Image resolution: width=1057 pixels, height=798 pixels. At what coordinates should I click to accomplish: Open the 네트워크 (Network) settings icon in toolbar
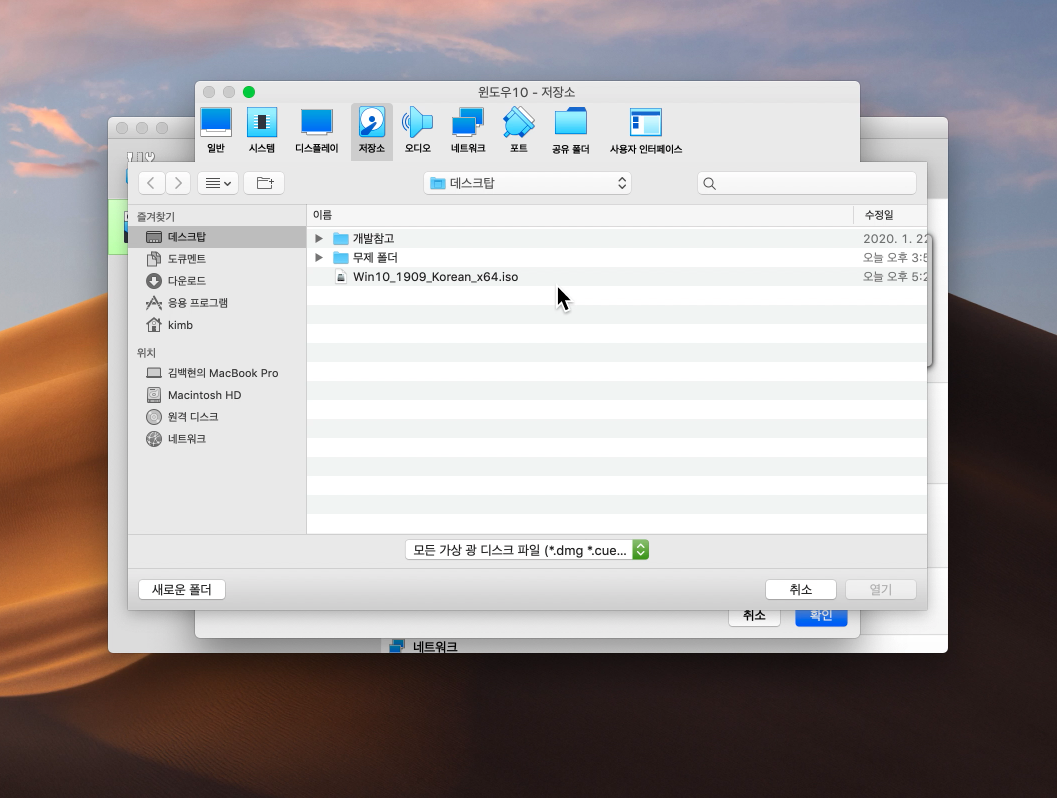[468, 131]
